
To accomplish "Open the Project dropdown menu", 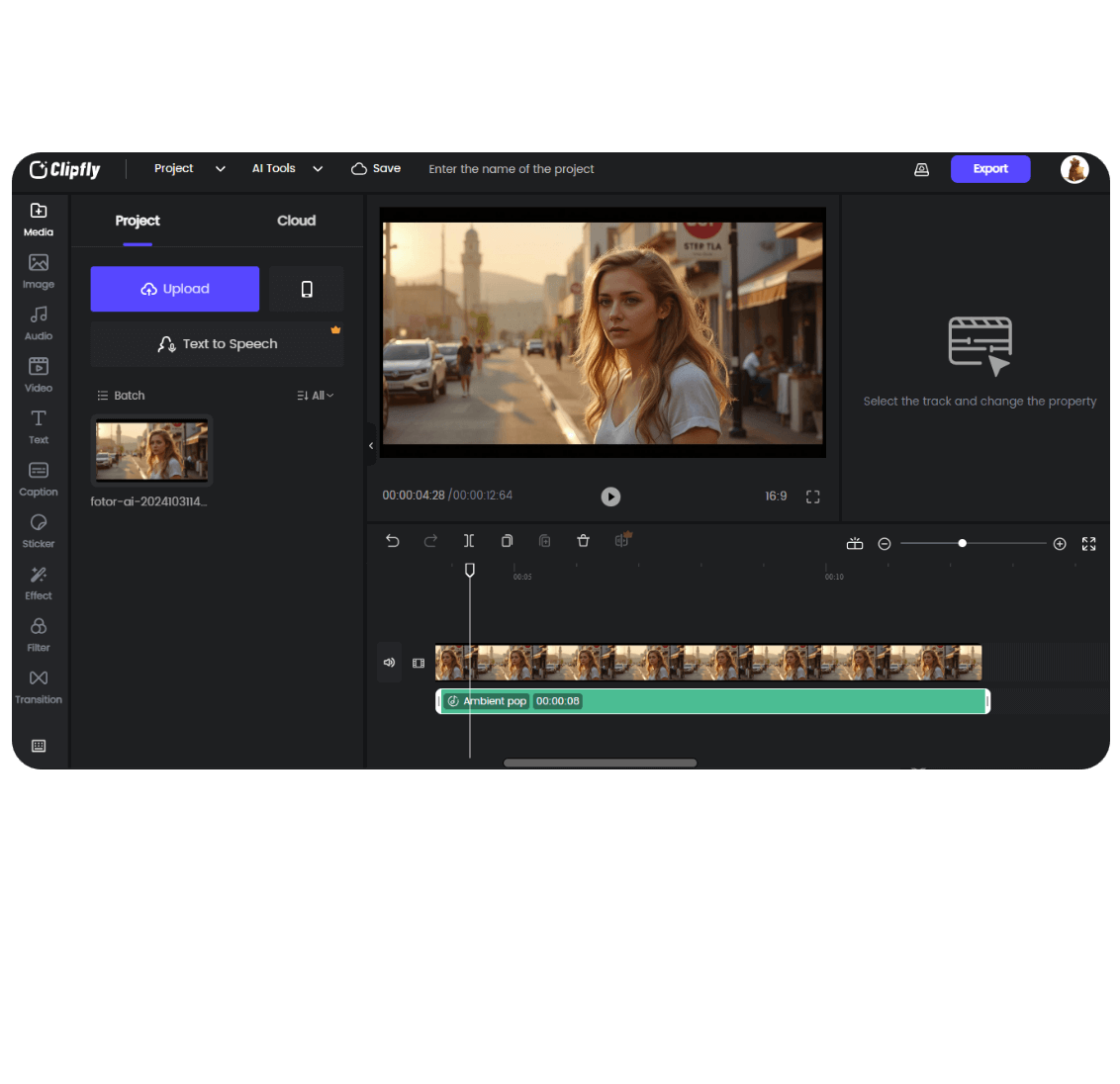I will [x=188, y=168].
